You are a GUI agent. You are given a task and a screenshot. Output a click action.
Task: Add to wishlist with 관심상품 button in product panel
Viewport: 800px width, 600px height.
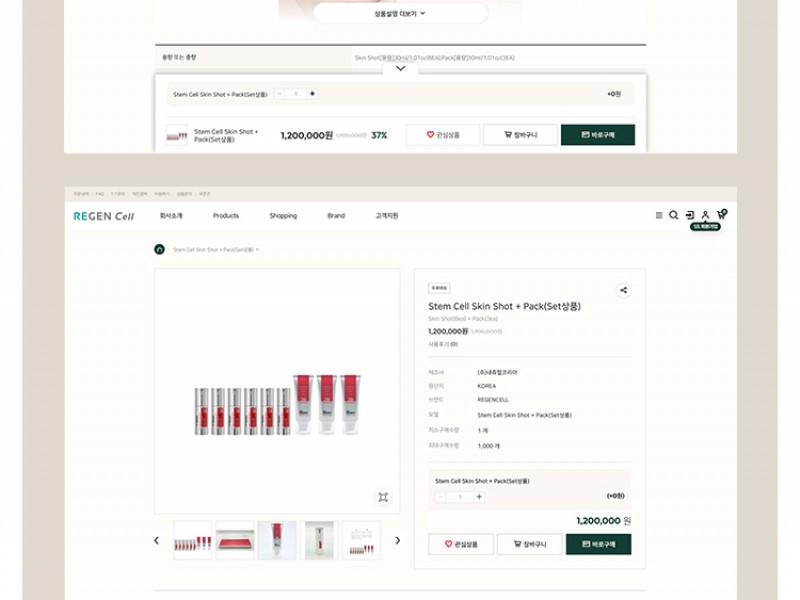(x=460, y=544)
